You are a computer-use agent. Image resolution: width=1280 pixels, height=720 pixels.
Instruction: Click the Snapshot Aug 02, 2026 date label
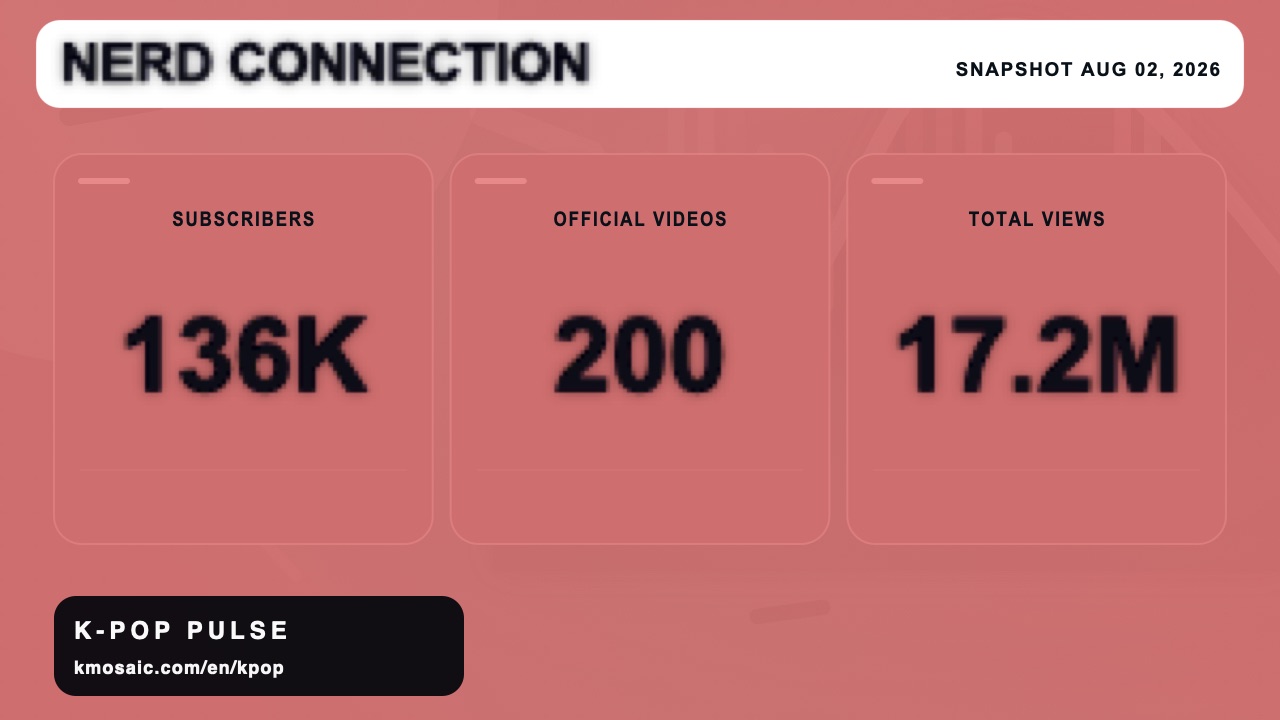(x=1088, y=70)
